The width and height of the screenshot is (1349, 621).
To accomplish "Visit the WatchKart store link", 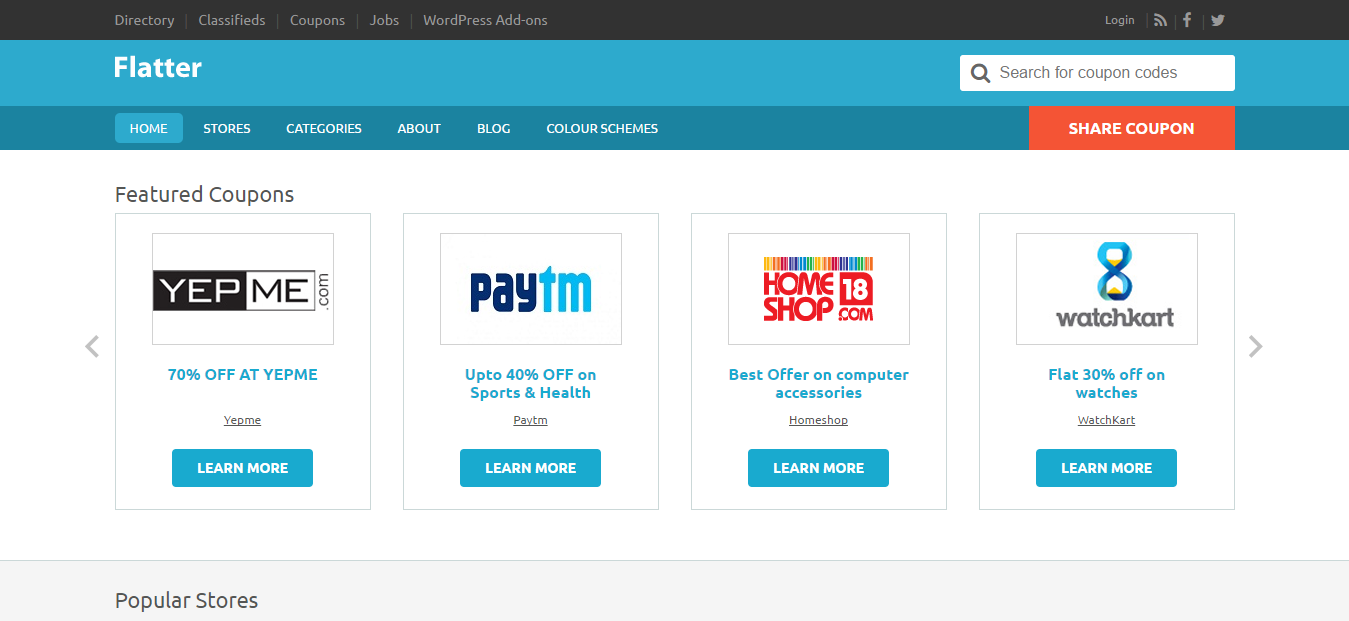I will (x=1107, y=420).
